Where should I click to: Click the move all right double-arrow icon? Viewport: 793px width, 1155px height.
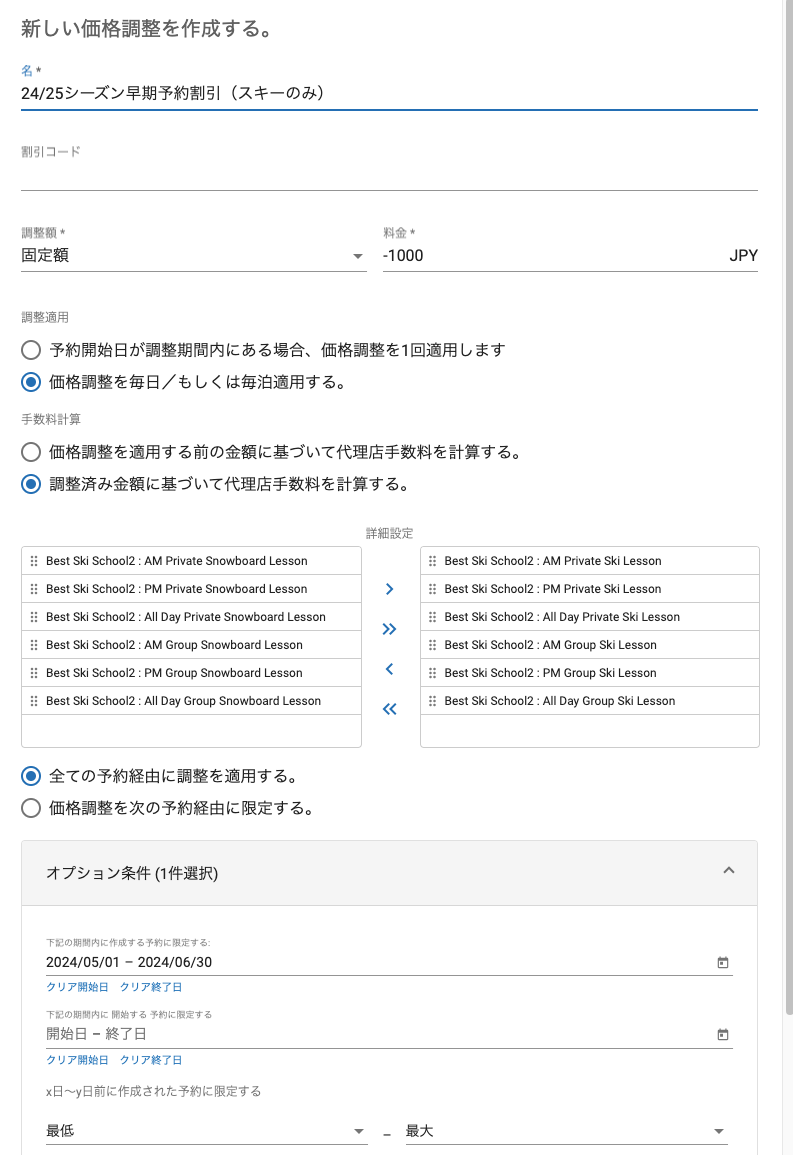coord(390,629)
